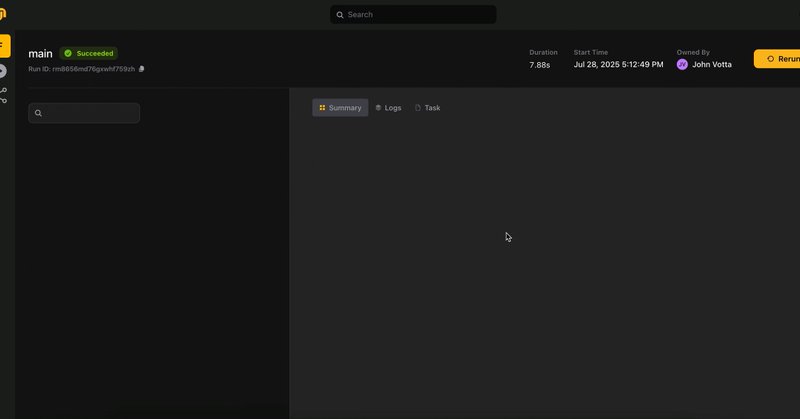This screenshot has width=800, height=419.
Task: Focus the left panel filter field
Action: [x=84, y=113]
